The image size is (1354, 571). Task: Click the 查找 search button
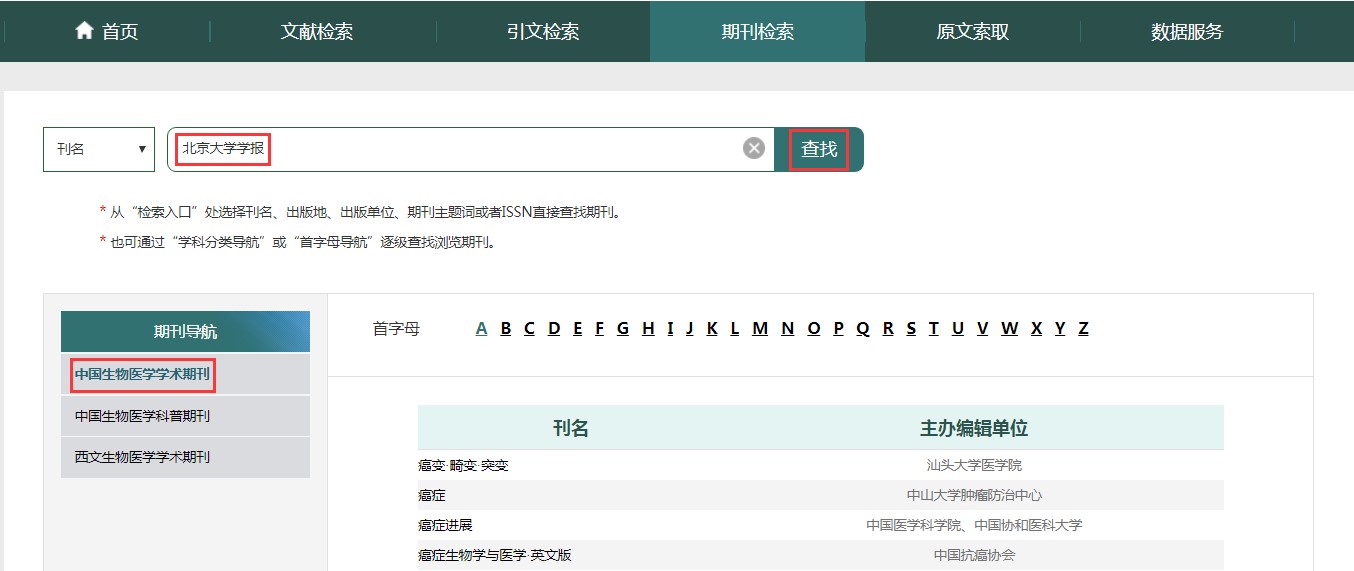tap(819, 149)
